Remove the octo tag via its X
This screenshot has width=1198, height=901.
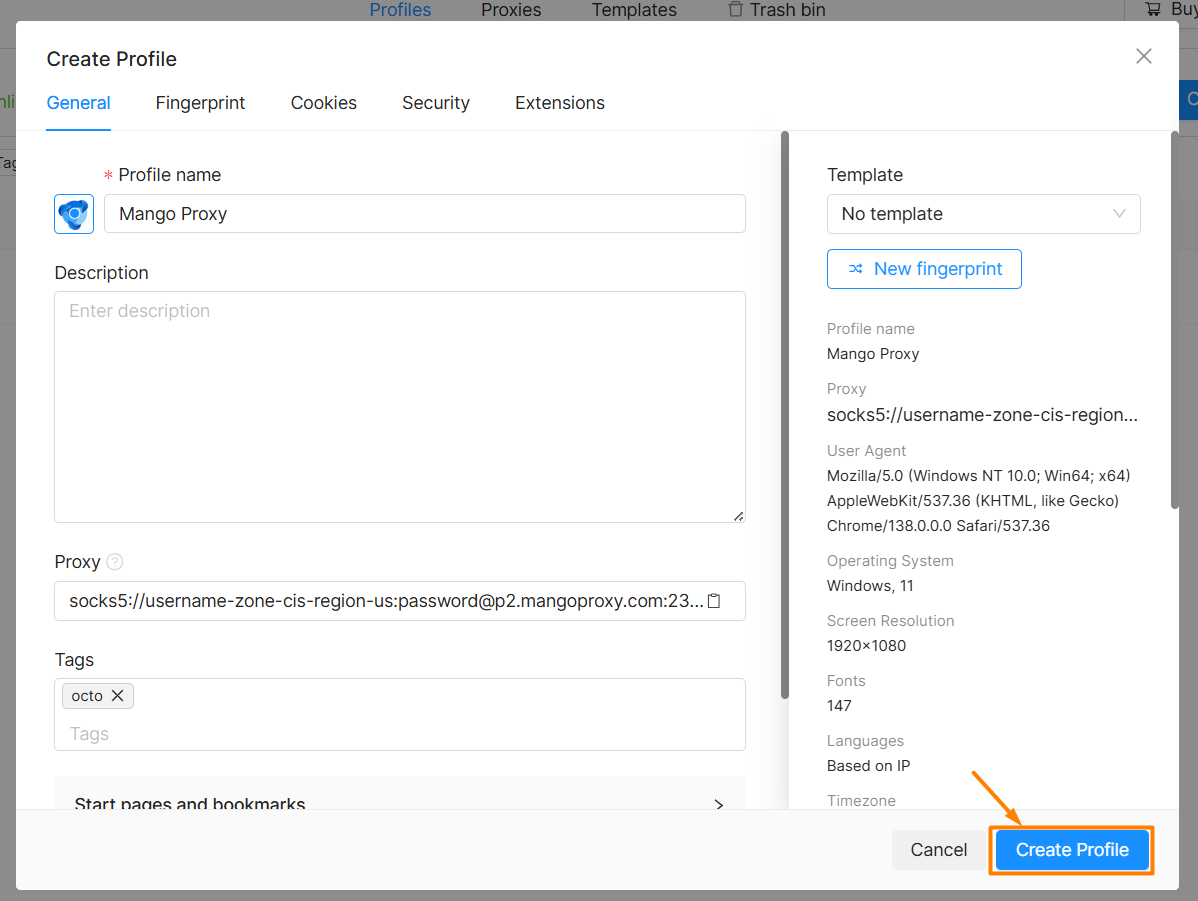coord(118,696)
